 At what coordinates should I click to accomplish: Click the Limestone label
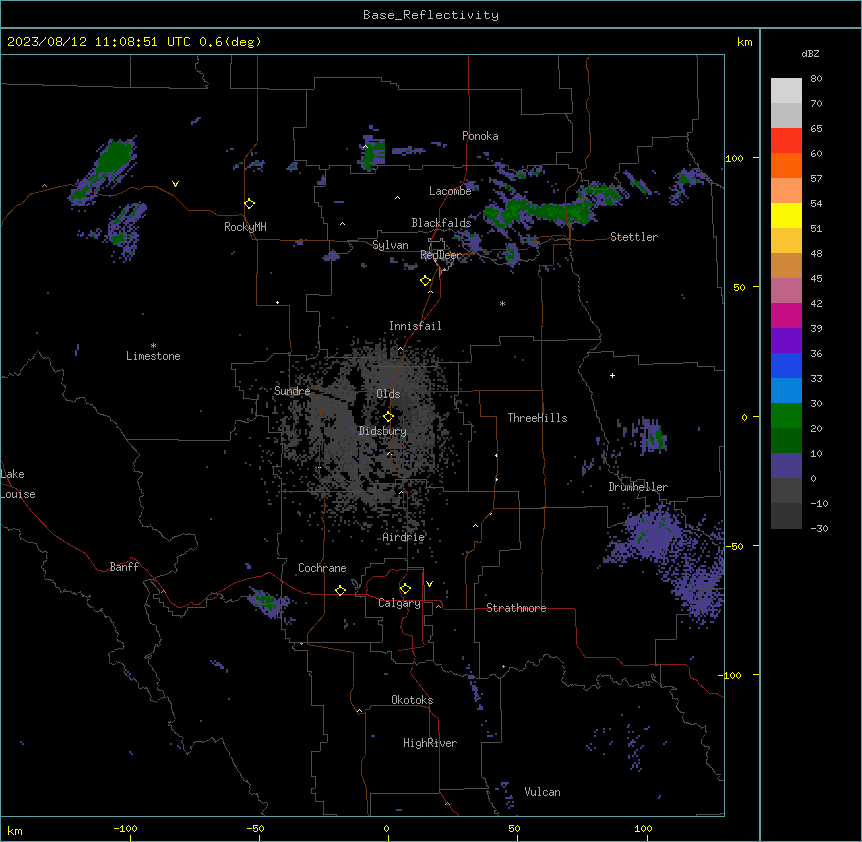click(153, 356)
